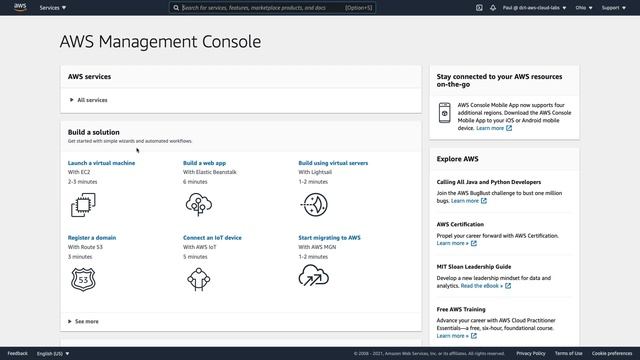
Task: Click the Elastic Beanstalk web app icon
Action: [199, 204]
